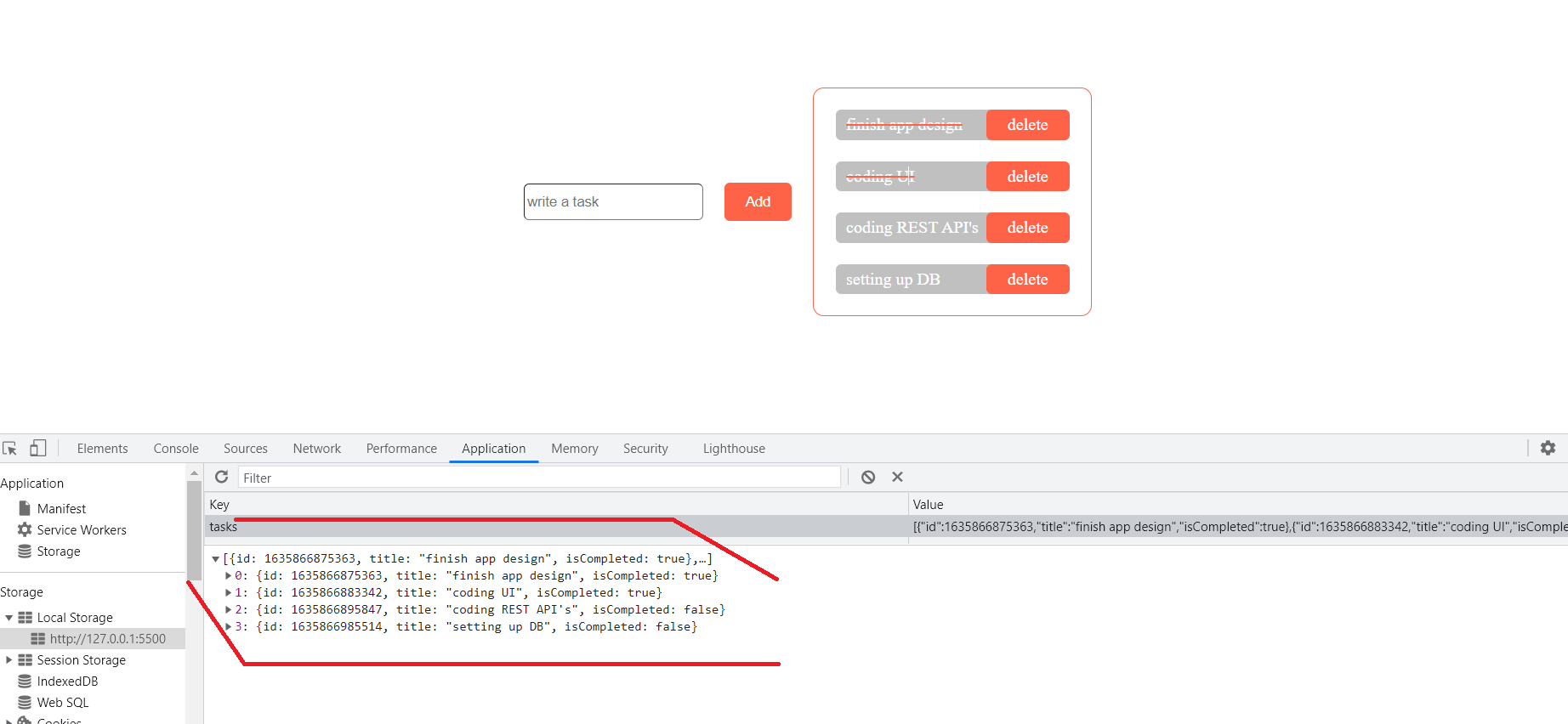Select Storage under Application
The image size is (1568, 724).
tap(59, 551)
